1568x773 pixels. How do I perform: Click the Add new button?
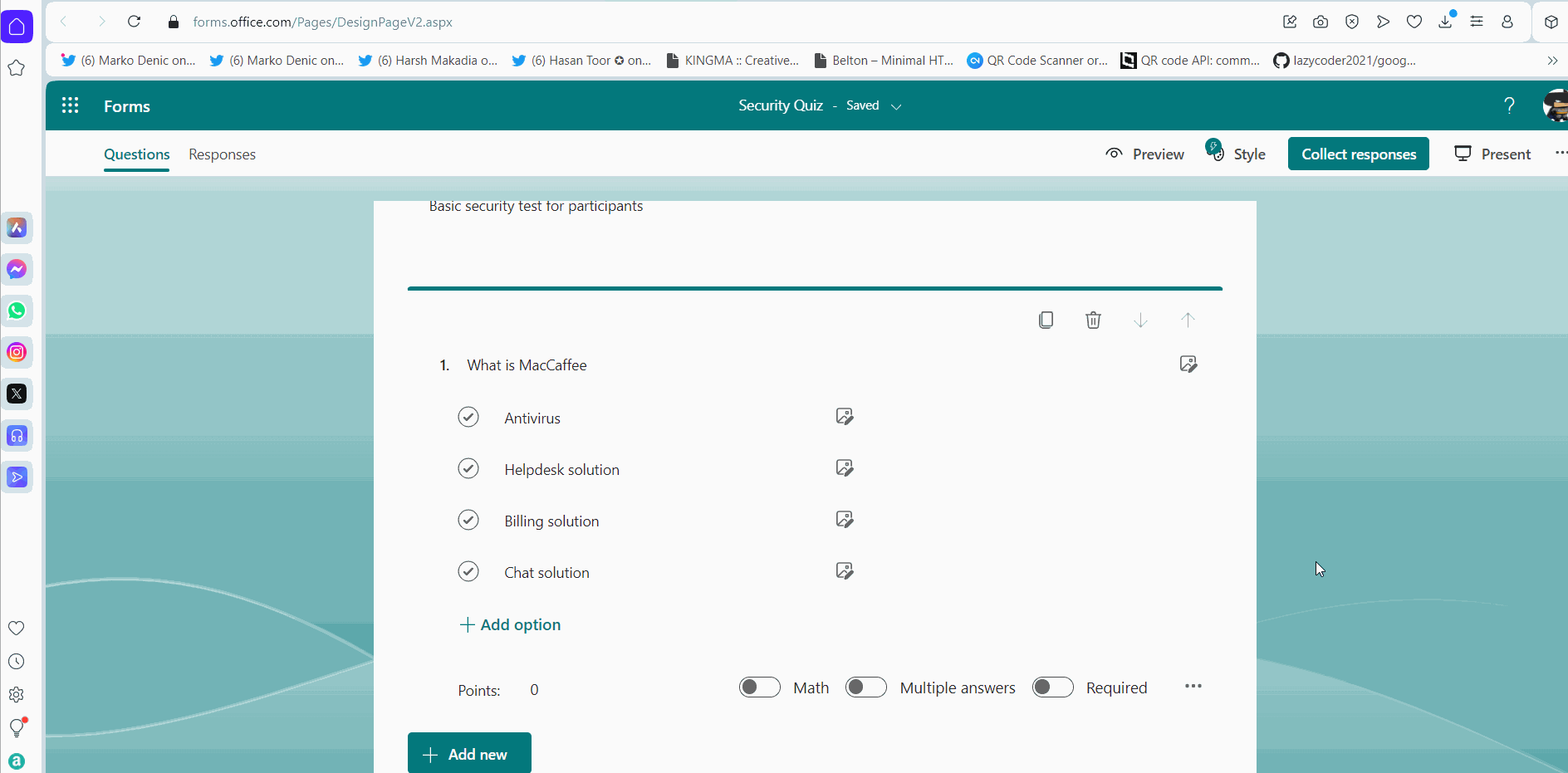(x=469, y=753)
